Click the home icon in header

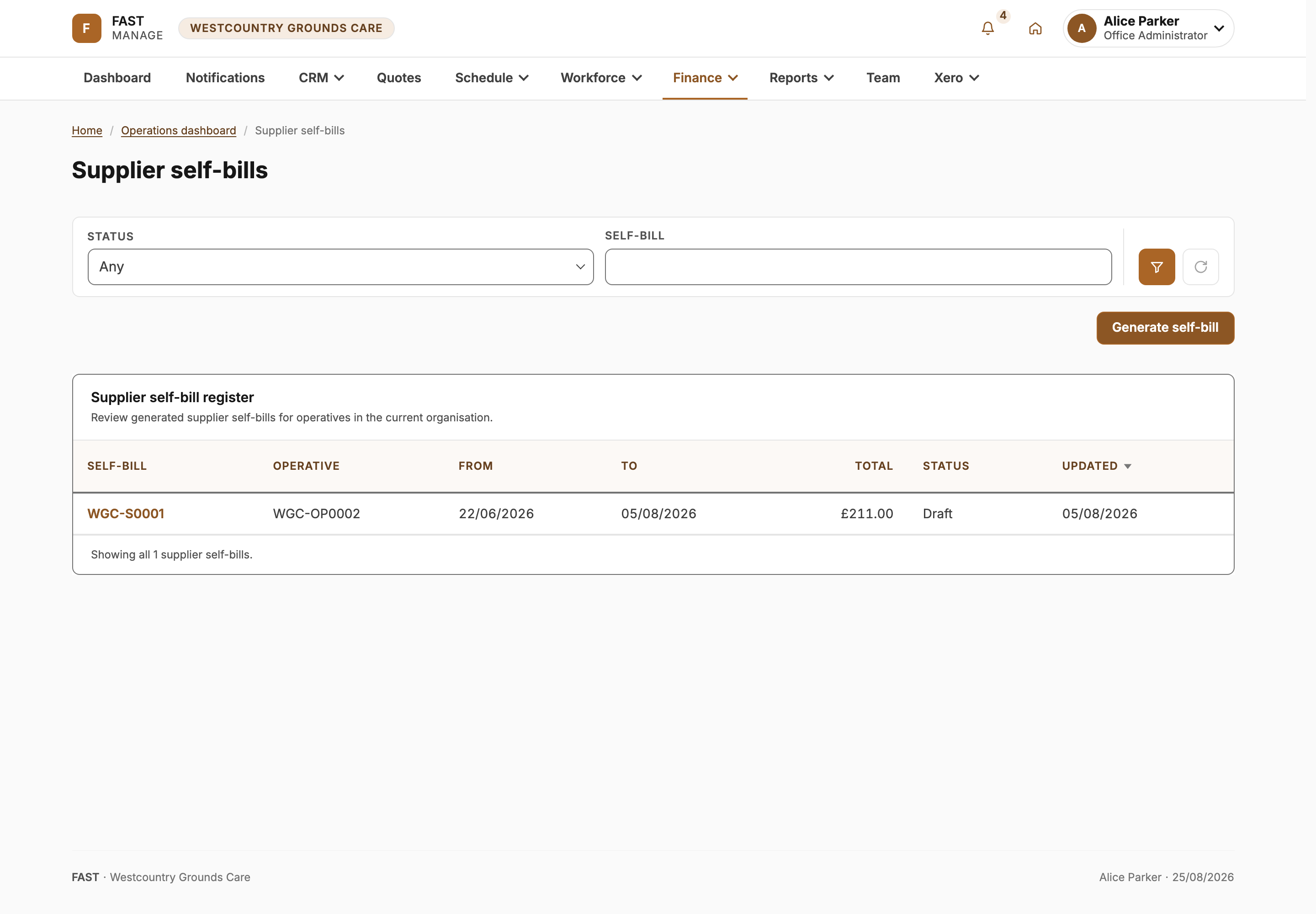tap(1035, 29)
